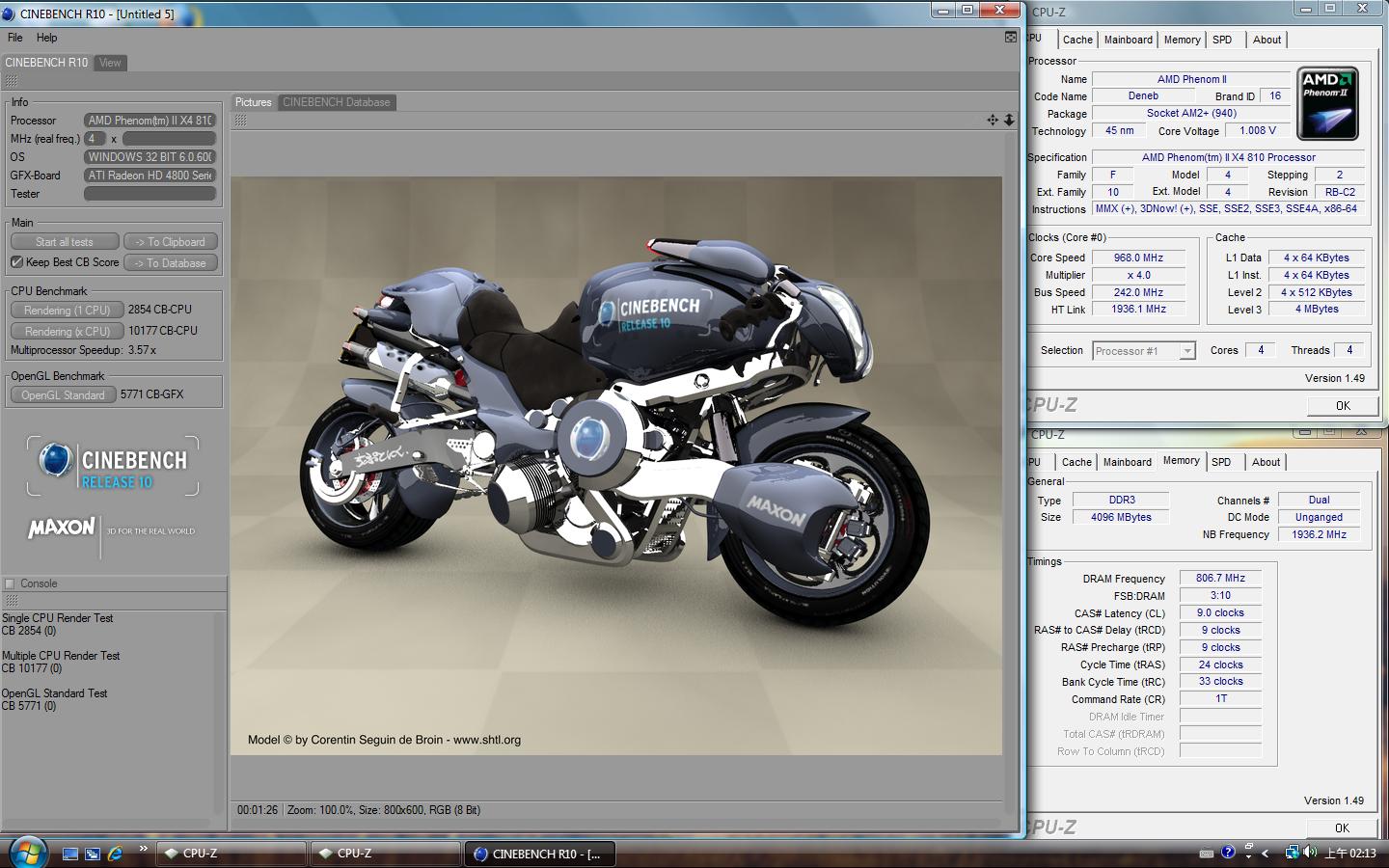Viewport: 1389px width, 868px height.
Task: Click the GFX-Board field showing ATI Radeon
Action: point(150,176)
